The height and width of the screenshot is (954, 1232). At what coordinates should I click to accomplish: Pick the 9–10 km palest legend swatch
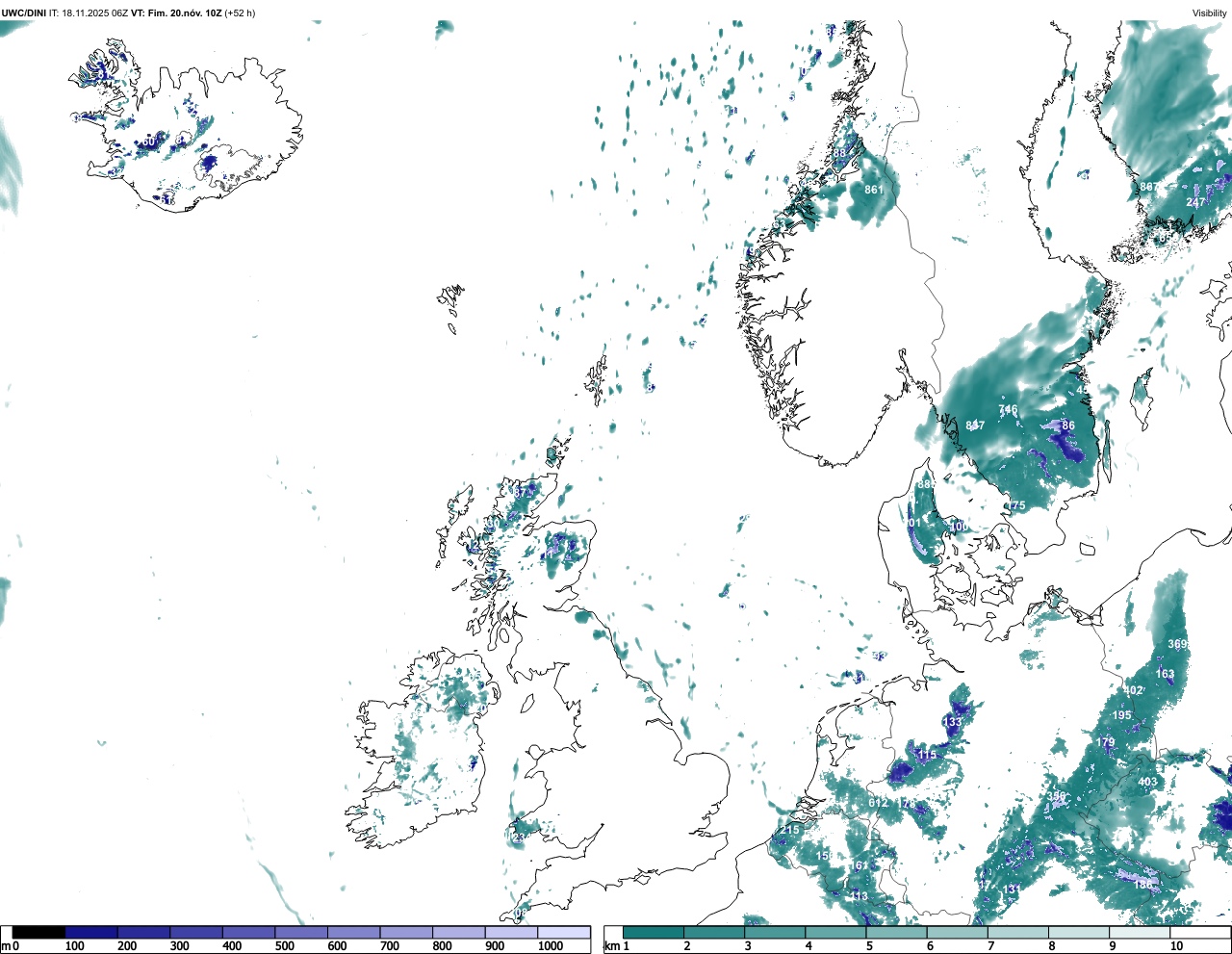pyautogui.click(x=1139, y=932)
